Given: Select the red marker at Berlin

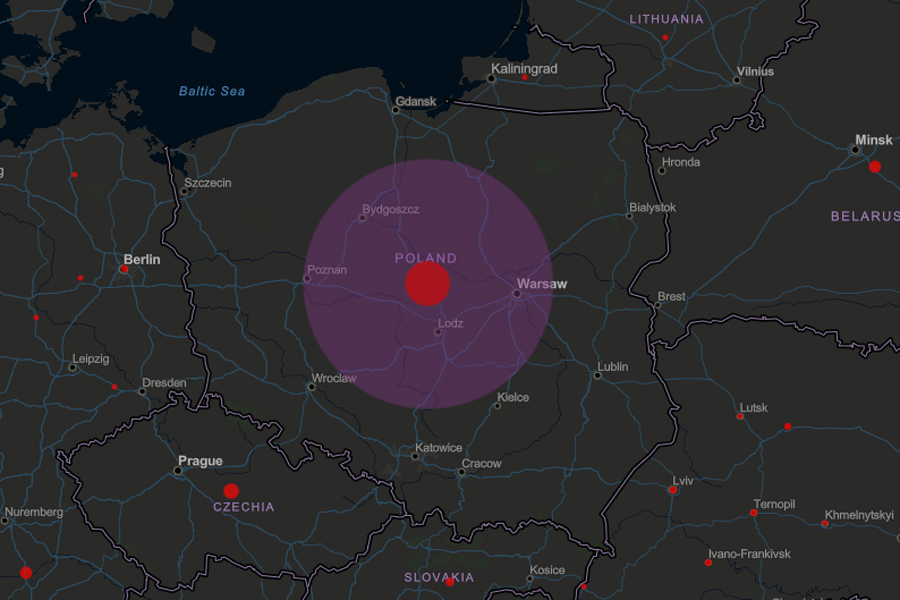Looking at the screenshot, I should point(124,269).
